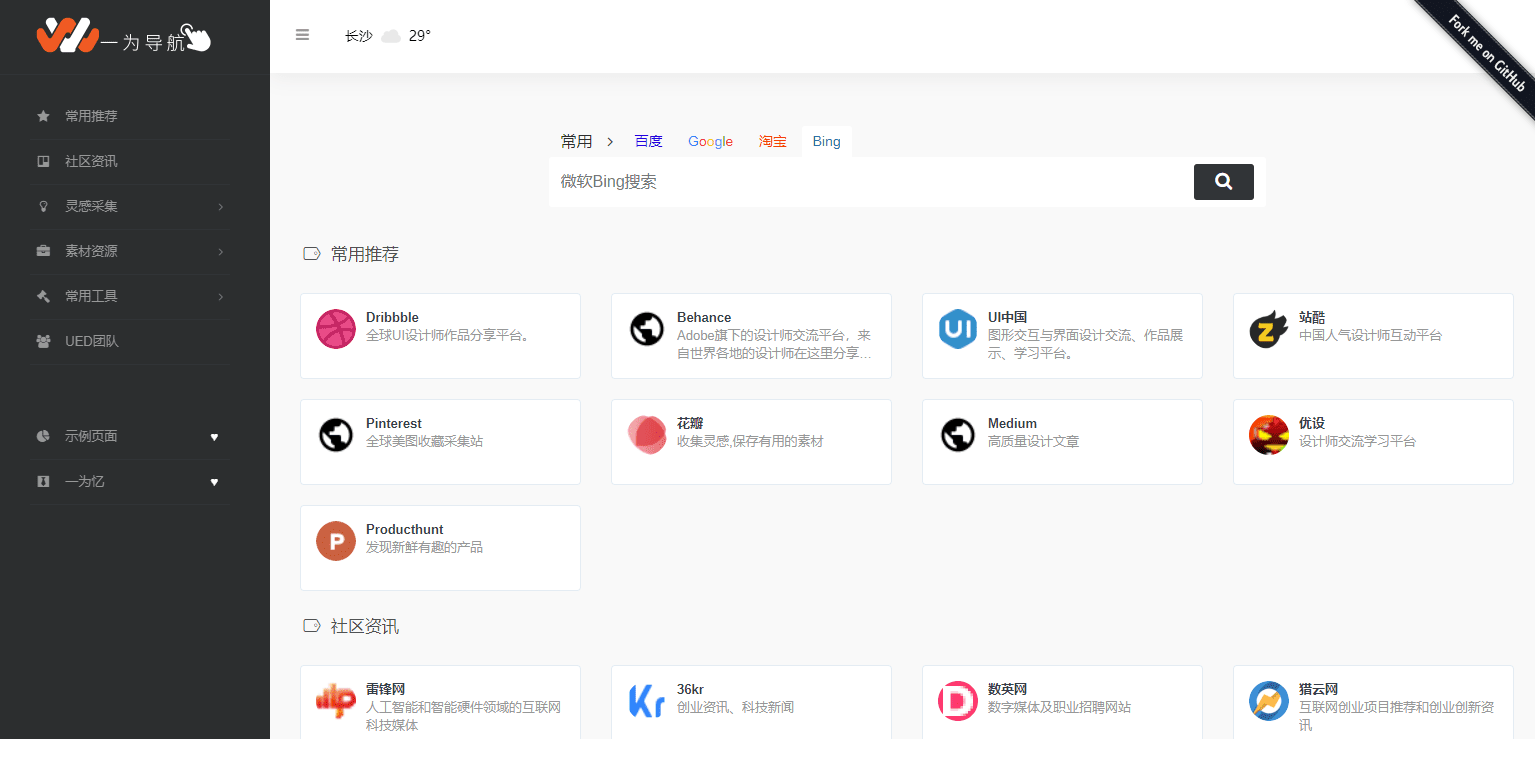The width and height of the screenshot is (1535, 762).
Task: Click the 设计师交流学习平台 description
Action: click(1357, 441)
